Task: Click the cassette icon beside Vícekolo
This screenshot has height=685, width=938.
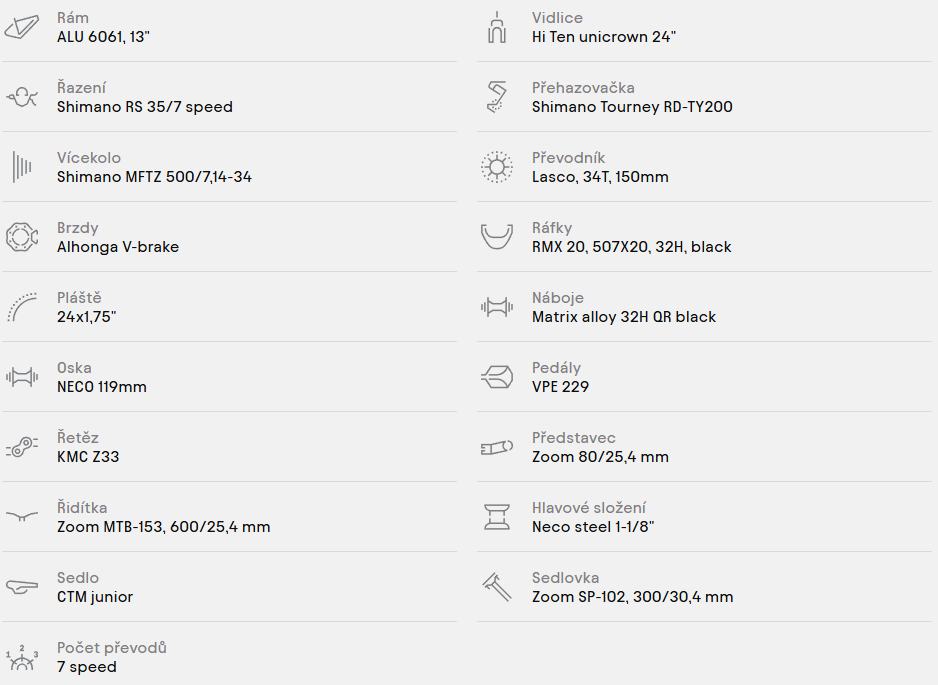Action: pos(22,167)
